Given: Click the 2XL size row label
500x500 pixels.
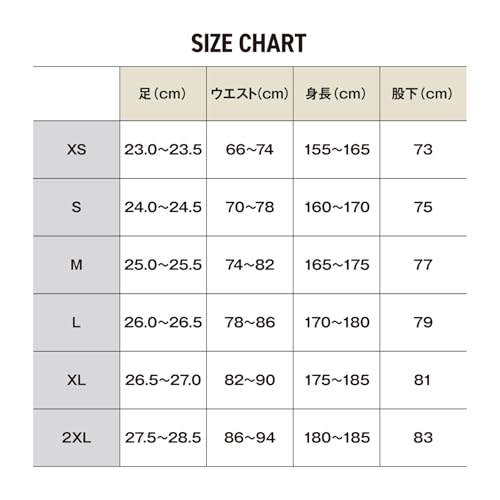Looking at the screenshot, I should pos(76,438).
